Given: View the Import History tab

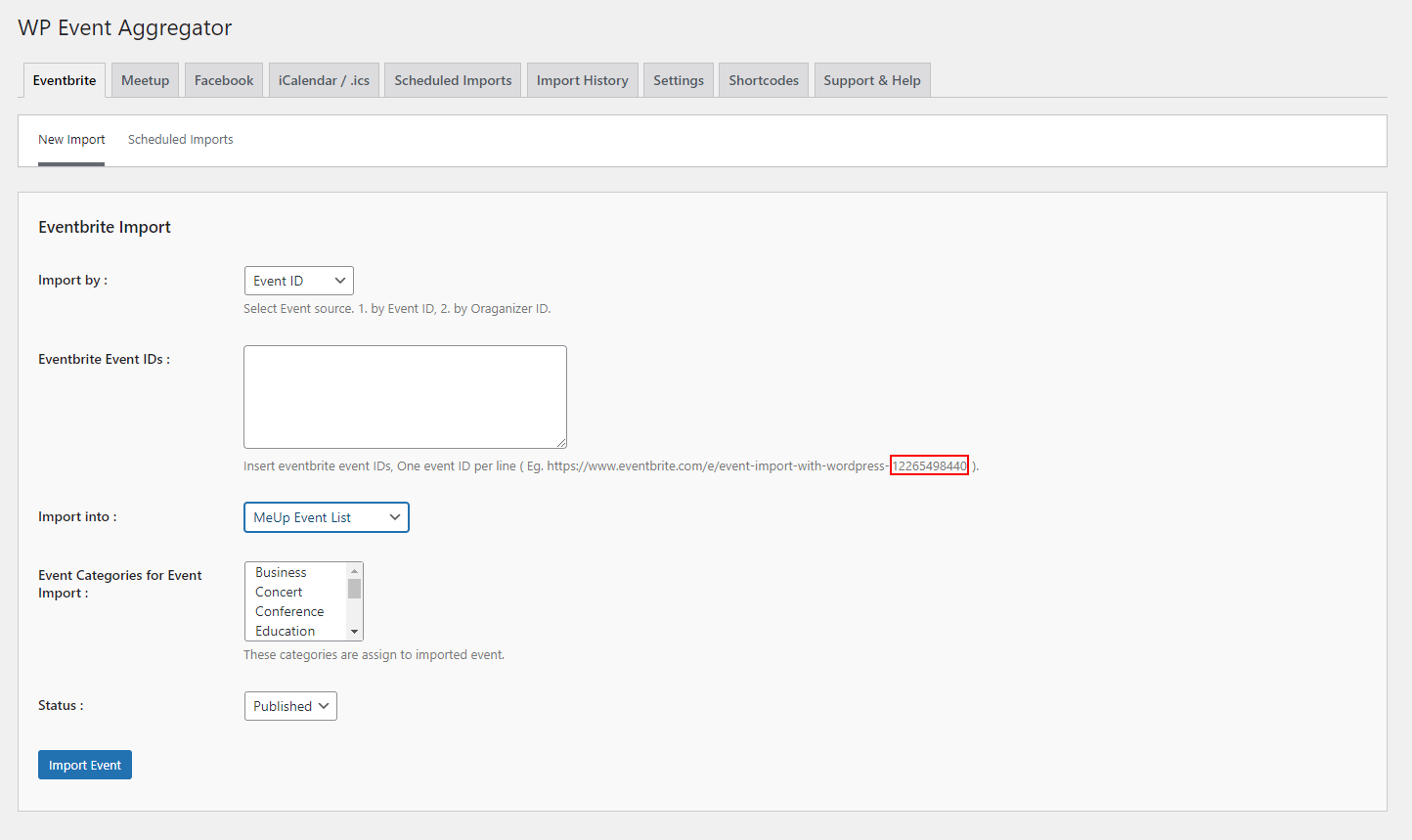Looking at the screenshot, I should (582, 80).
